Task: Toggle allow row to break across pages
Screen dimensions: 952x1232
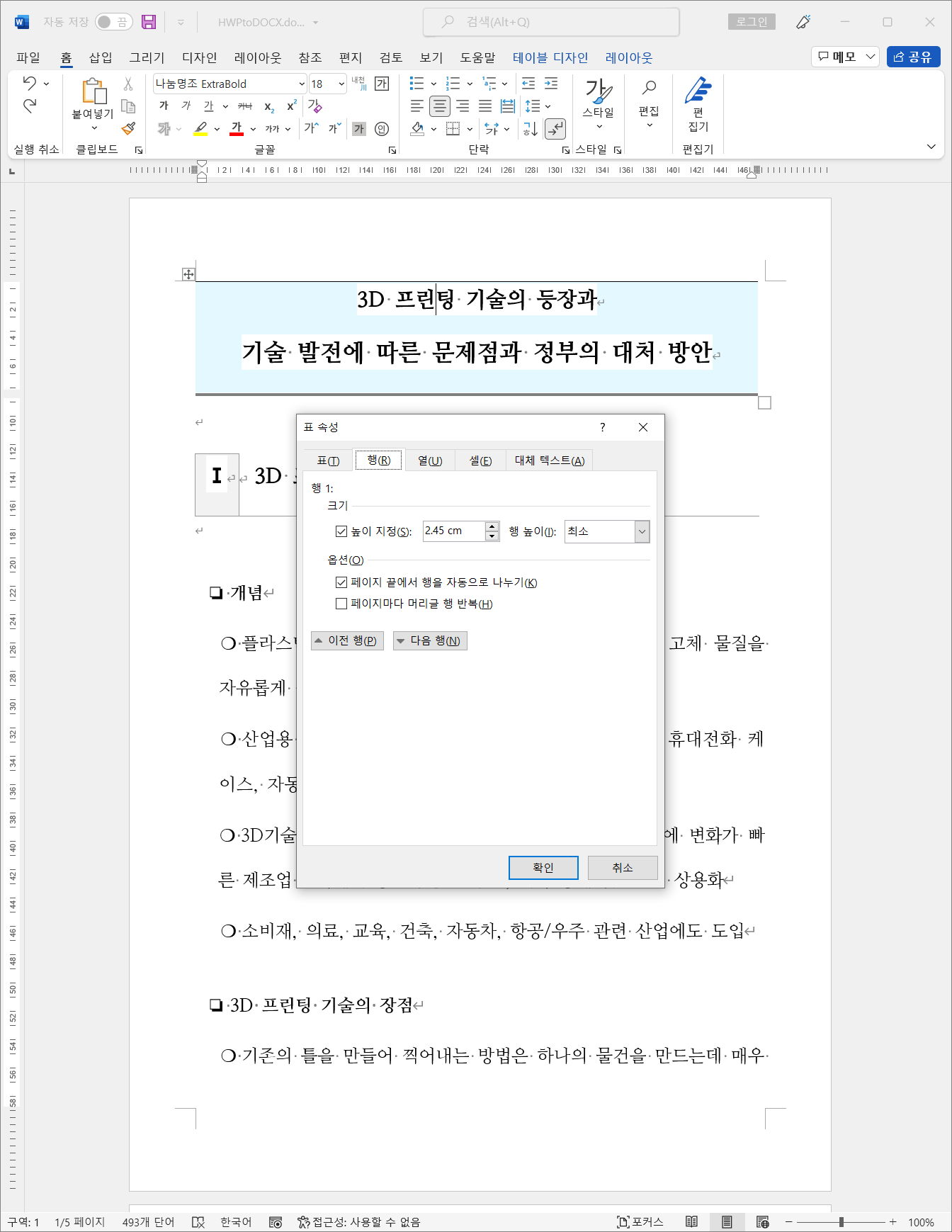Action: tap(341, 582)
